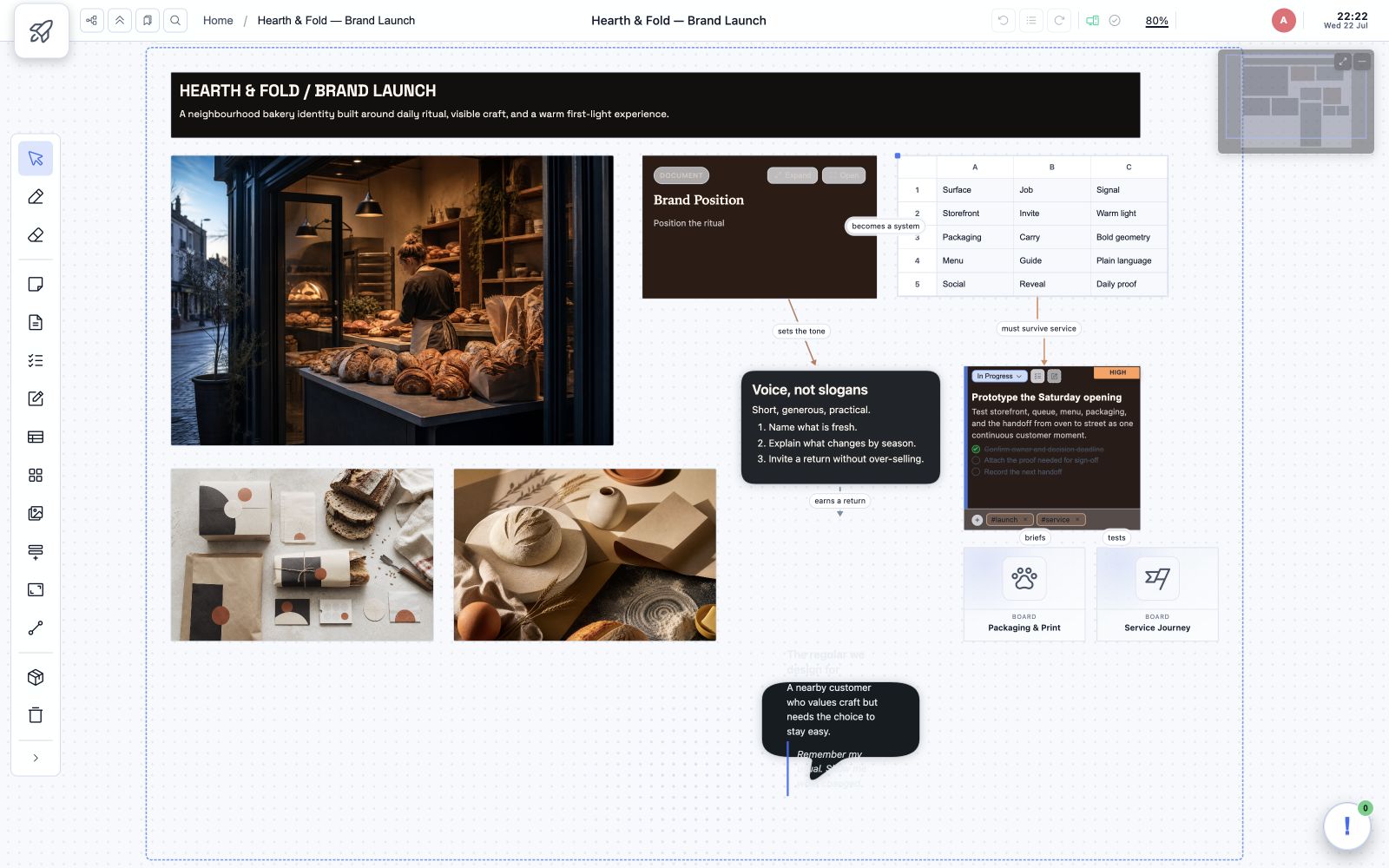Add a document card from sidebar
Image resolution: width=1389 pixels, height=868 pixels.
(x=36, y=322)
